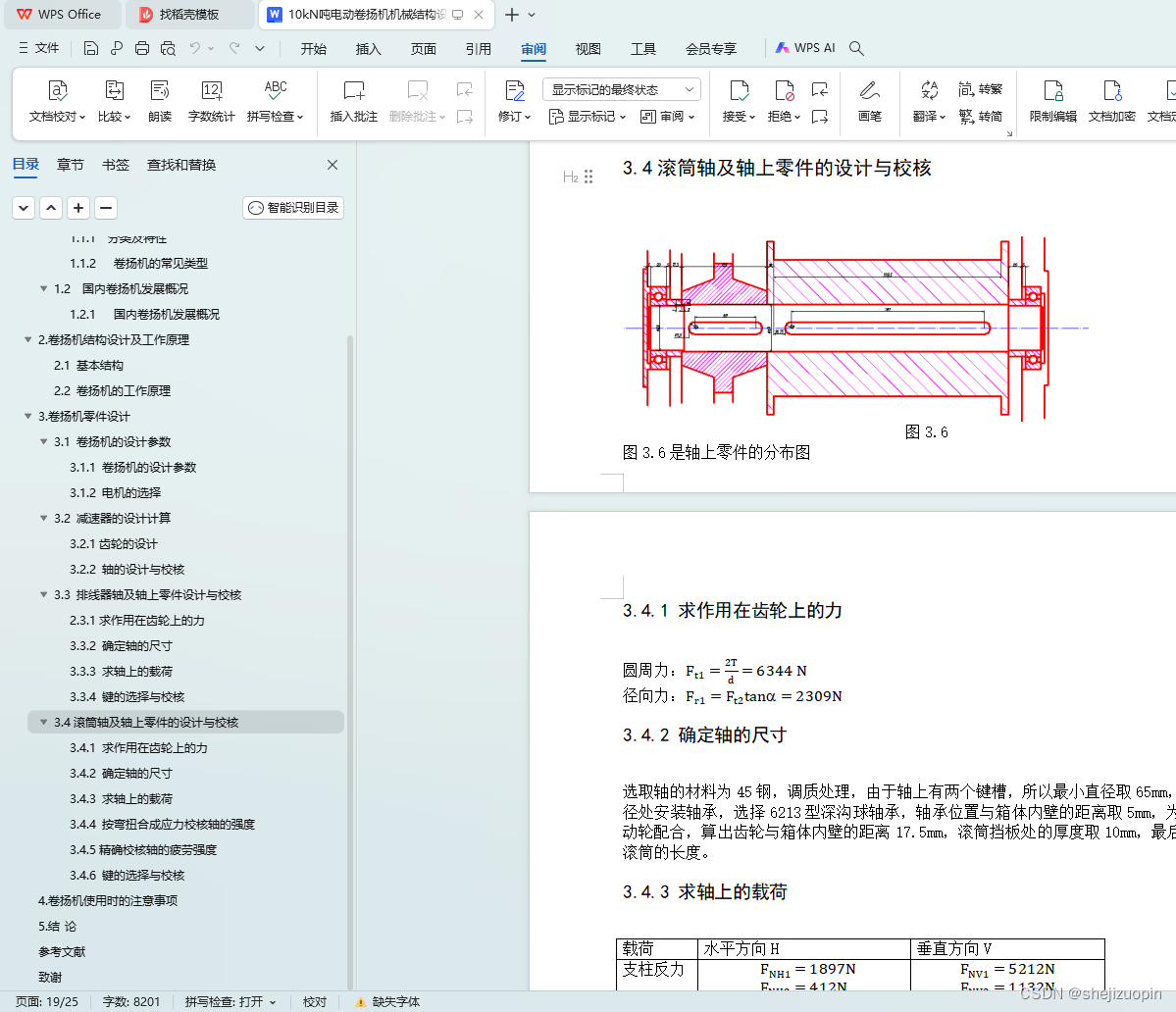Viewport: 1176px width, 1012px height.
Task: Close the navigation pane
Action: click(332, 164)
